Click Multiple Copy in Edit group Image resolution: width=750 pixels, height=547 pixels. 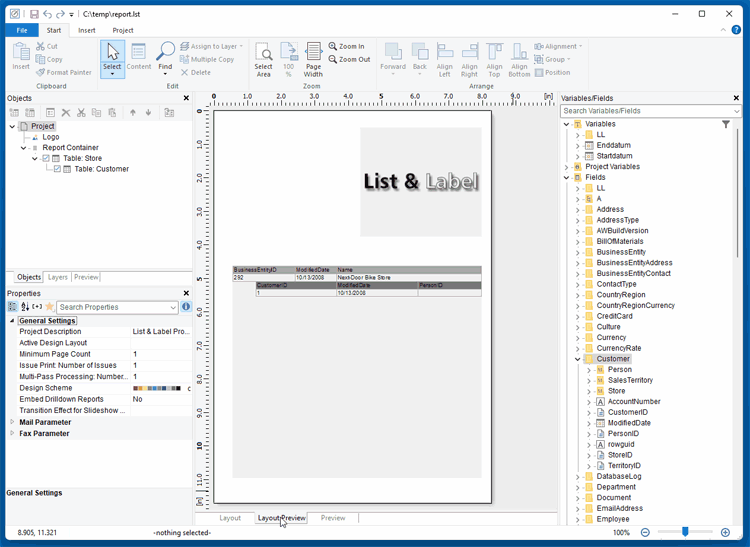pos(207,59)
